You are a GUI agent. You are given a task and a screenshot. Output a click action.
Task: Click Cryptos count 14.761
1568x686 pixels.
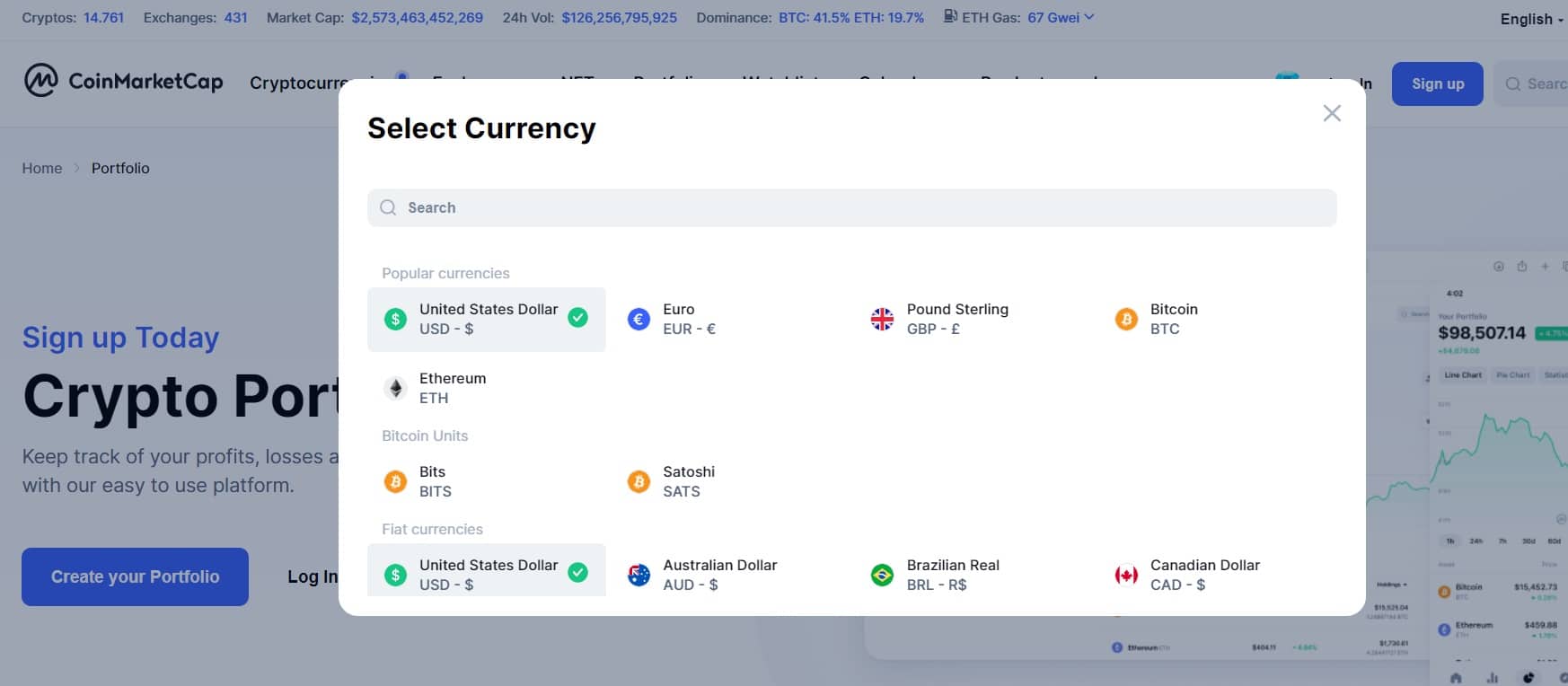tap(103, 17)
